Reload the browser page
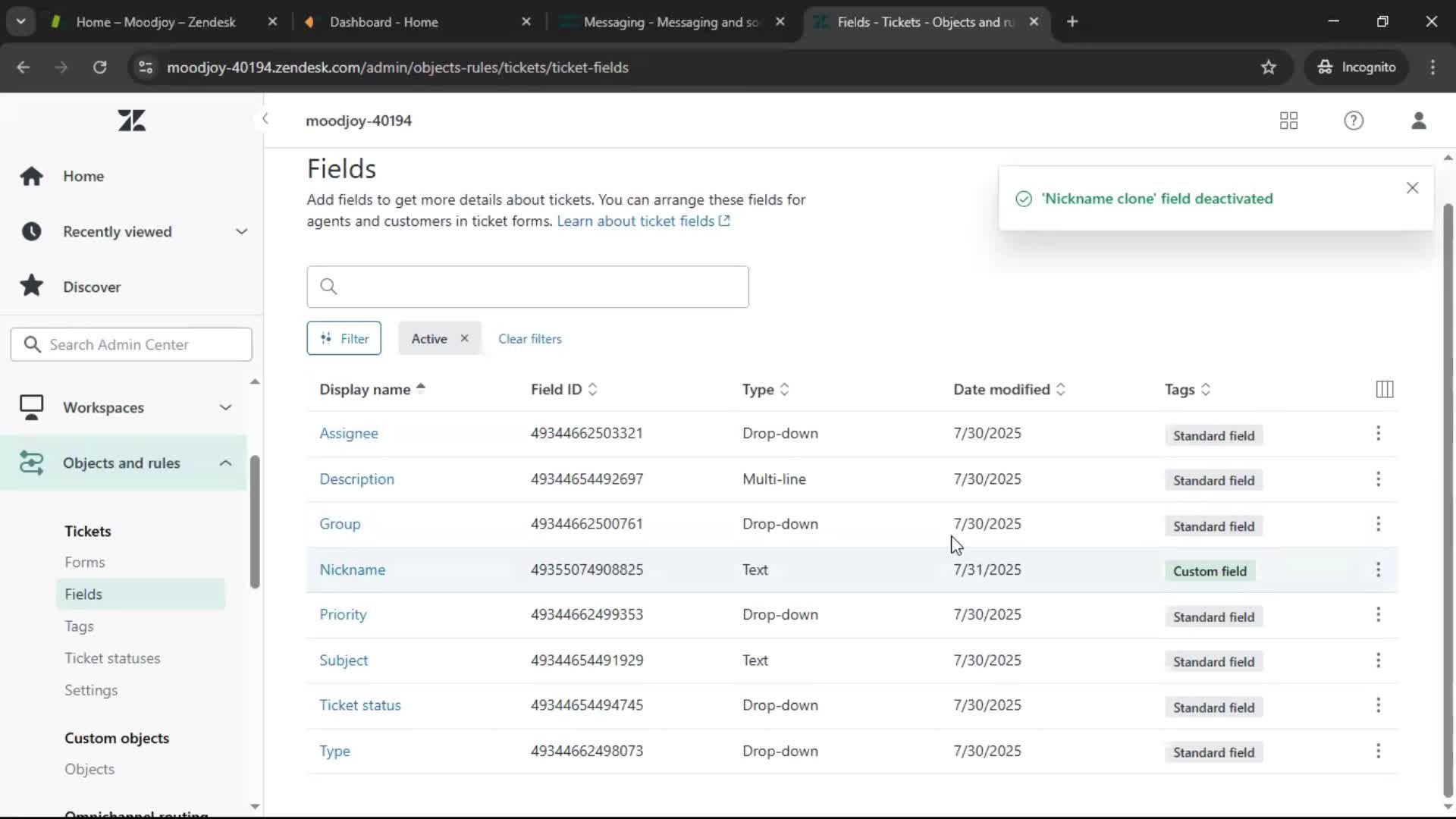This screenshot has height=819, width=1456. coord(99,67)
